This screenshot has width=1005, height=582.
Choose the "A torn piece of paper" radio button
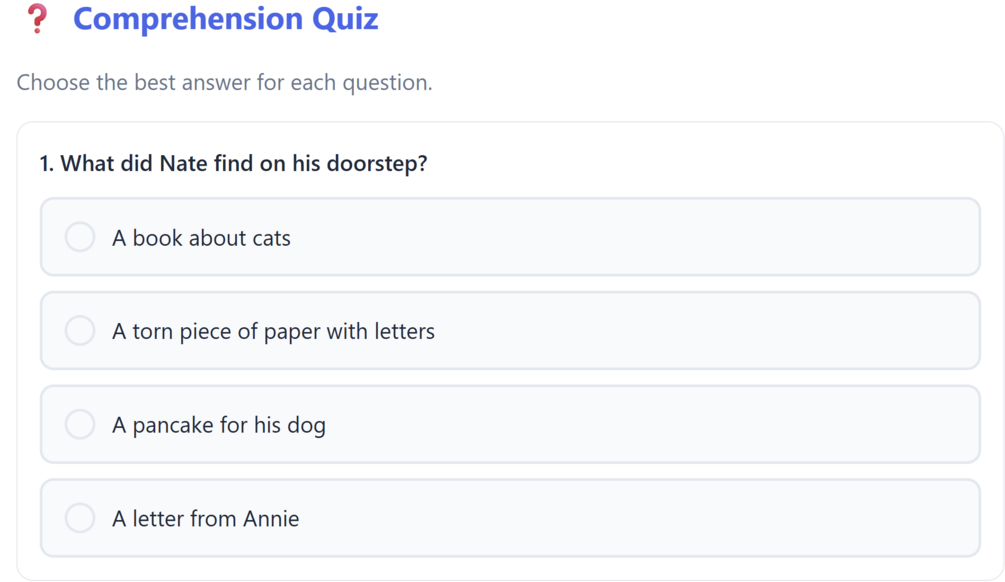pos(80,331)
